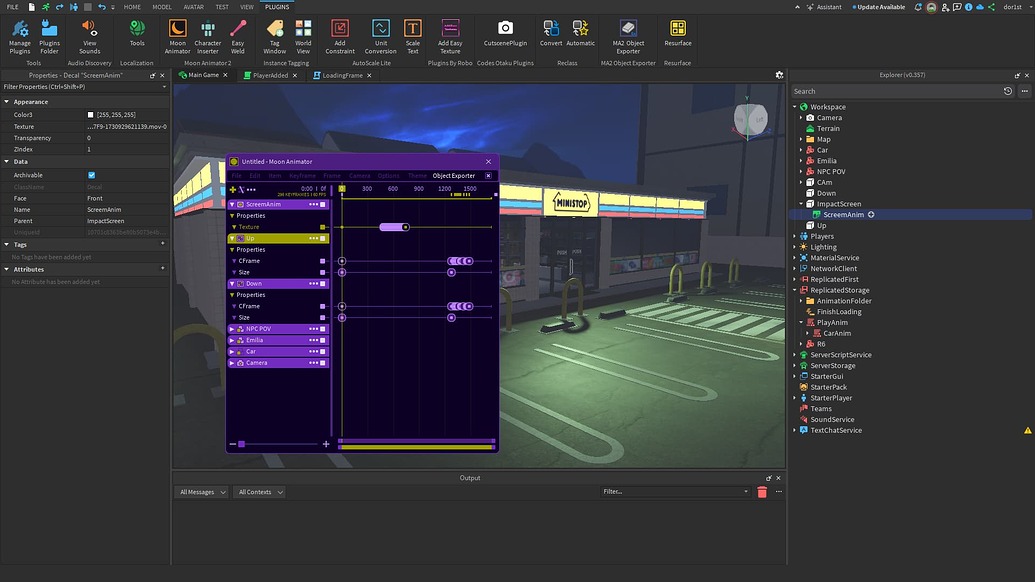Switch to the PlayerAddded tab
This screenshot has height=582, width=1035.
[270, 74]
